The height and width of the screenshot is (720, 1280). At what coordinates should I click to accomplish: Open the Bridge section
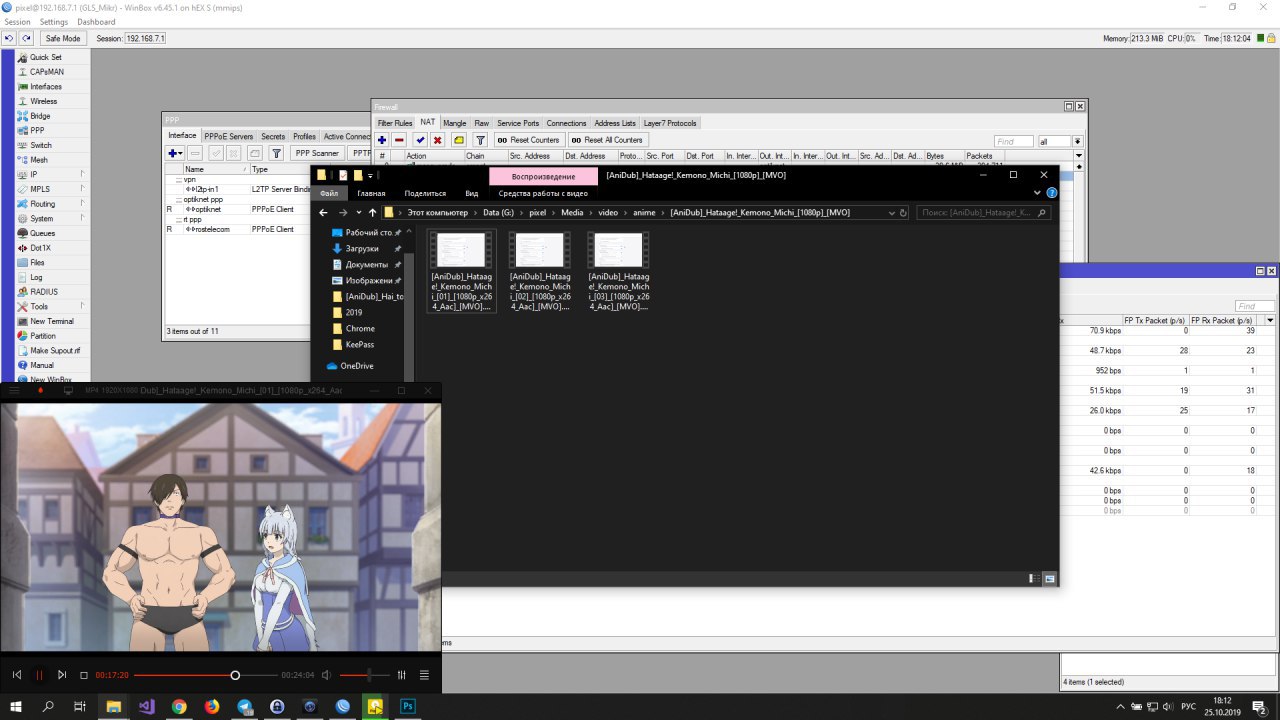[x=40, y=116]
